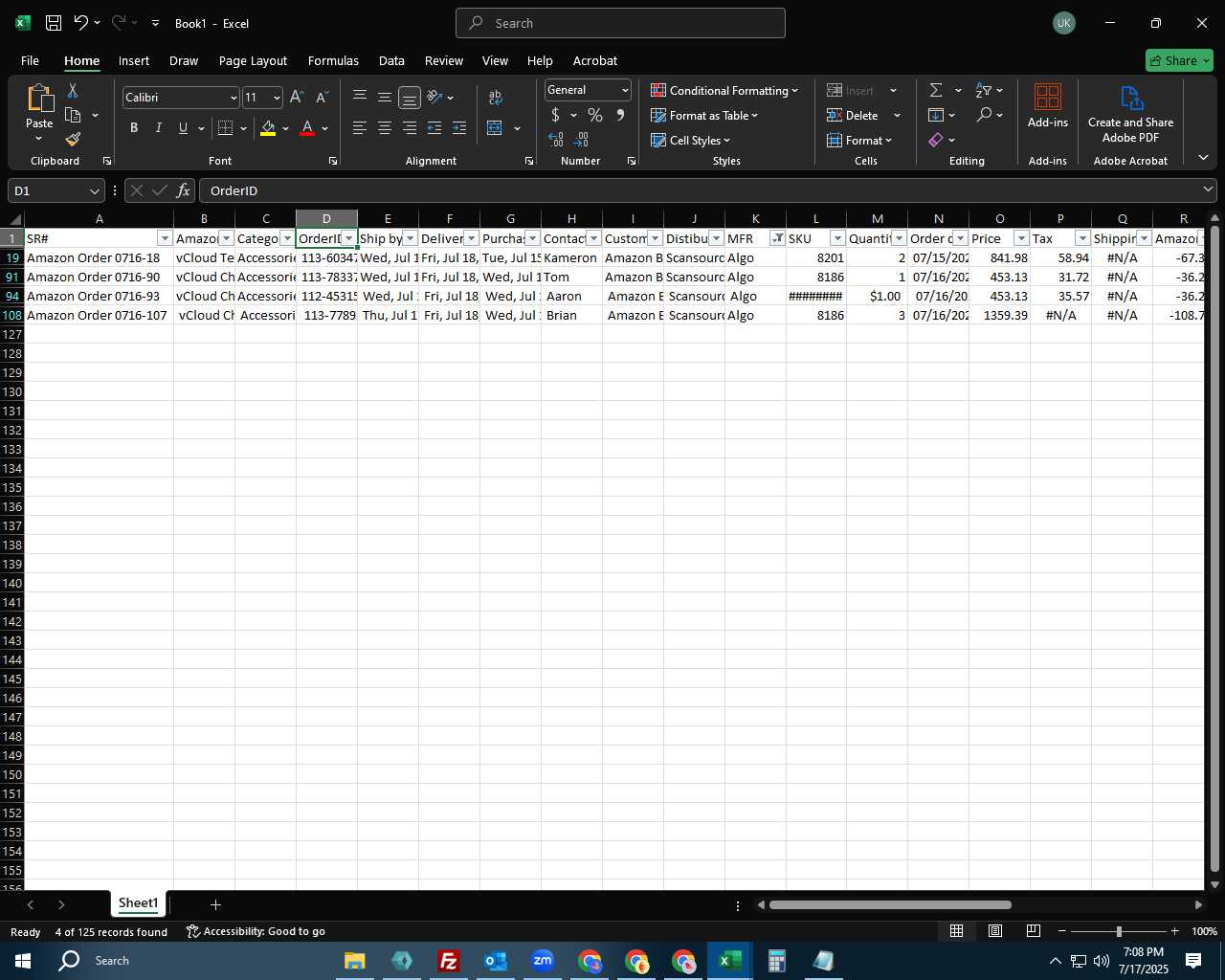The width and height of the screenshot is (1225, 980).
Task: Click the Copy icon in Clipboard group
Action: tap(73, 115)
